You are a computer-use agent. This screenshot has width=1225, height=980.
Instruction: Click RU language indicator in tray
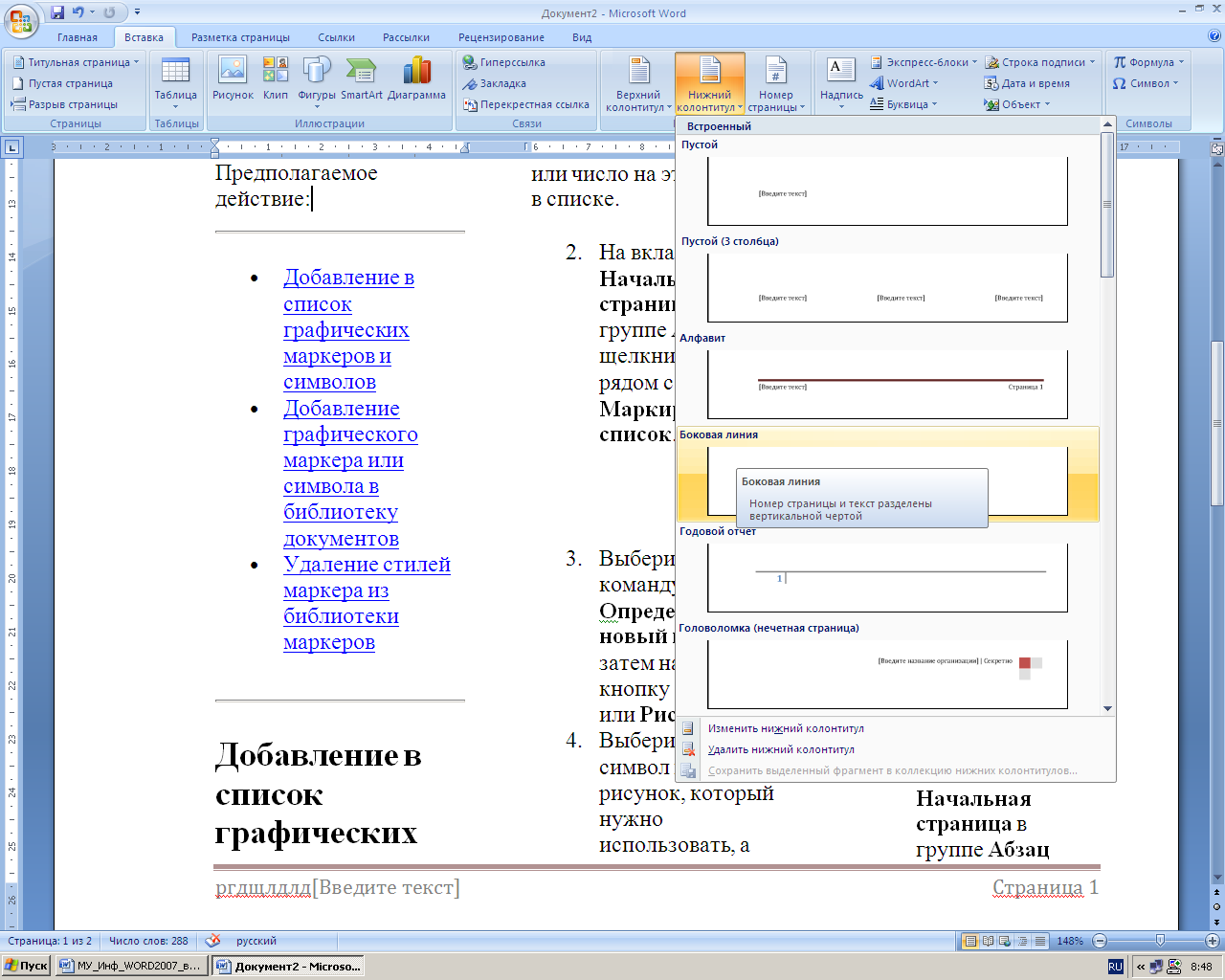(1115, 967)
